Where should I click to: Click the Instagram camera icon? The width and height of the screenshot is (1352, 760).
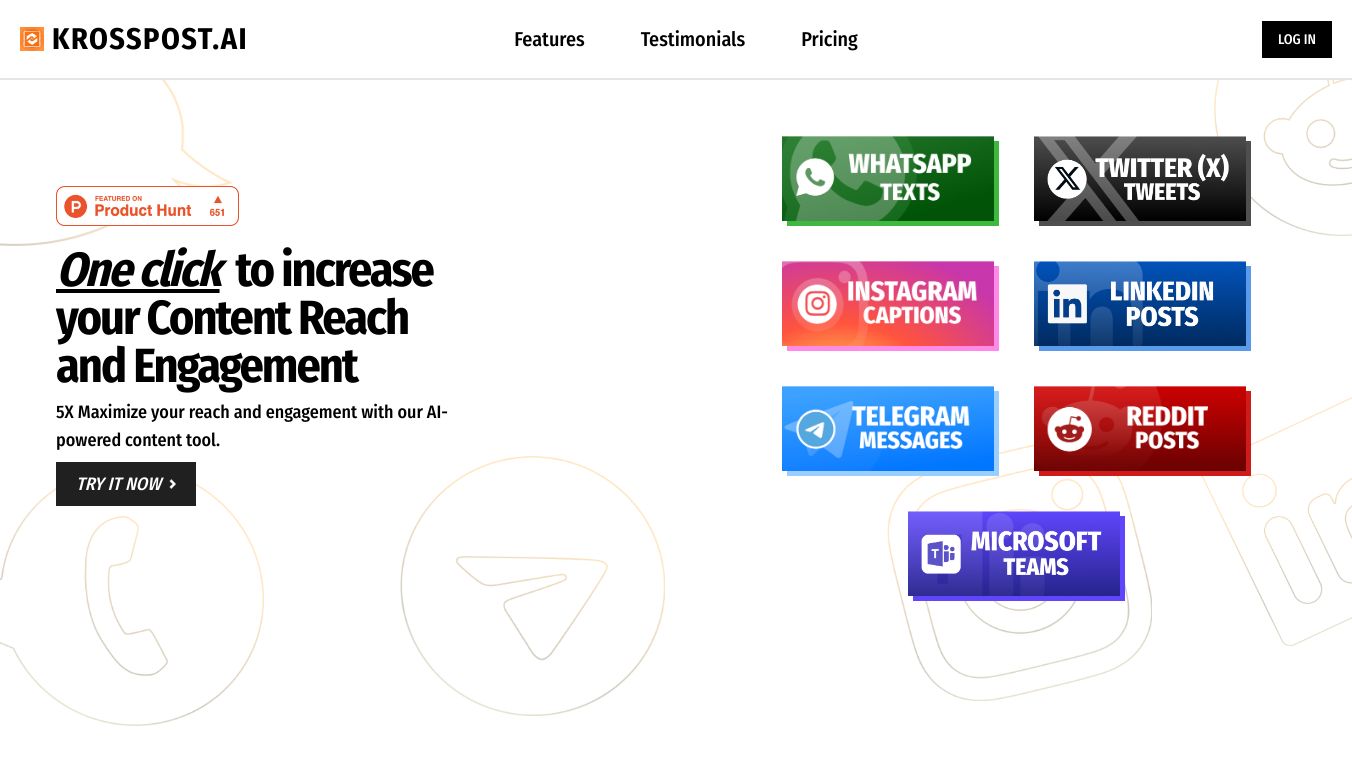(817, 303)
